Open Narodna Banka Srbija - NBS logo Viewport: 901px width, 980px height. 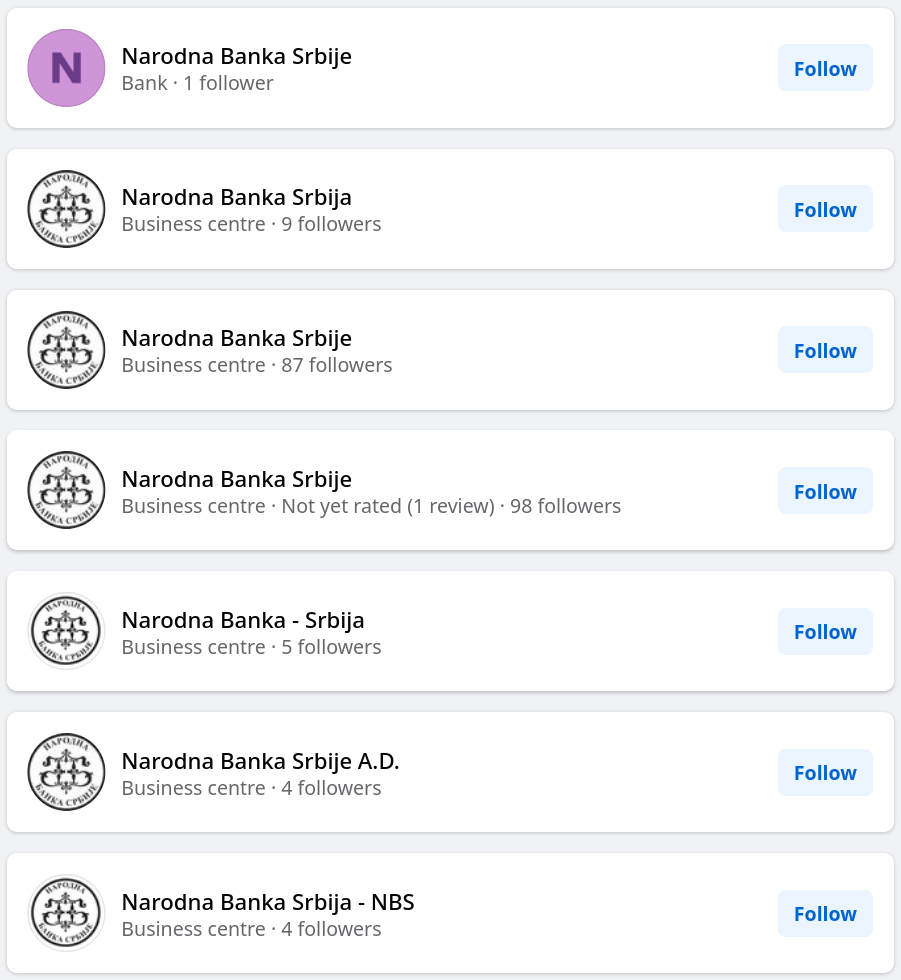click(66, 913)
